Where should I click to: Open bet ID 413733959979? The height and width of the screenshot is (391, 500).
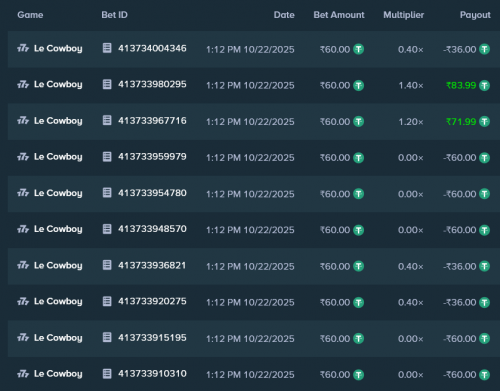(x=152, y=157)
